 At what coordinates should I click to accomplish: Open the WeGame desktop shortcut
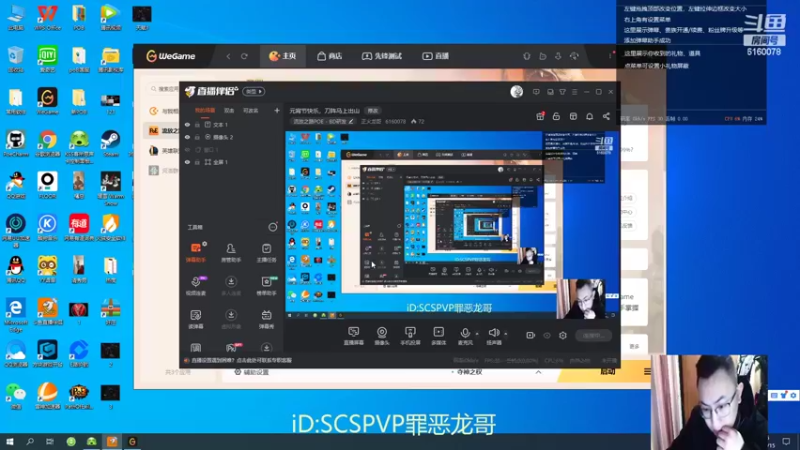(x=47, y=101)
